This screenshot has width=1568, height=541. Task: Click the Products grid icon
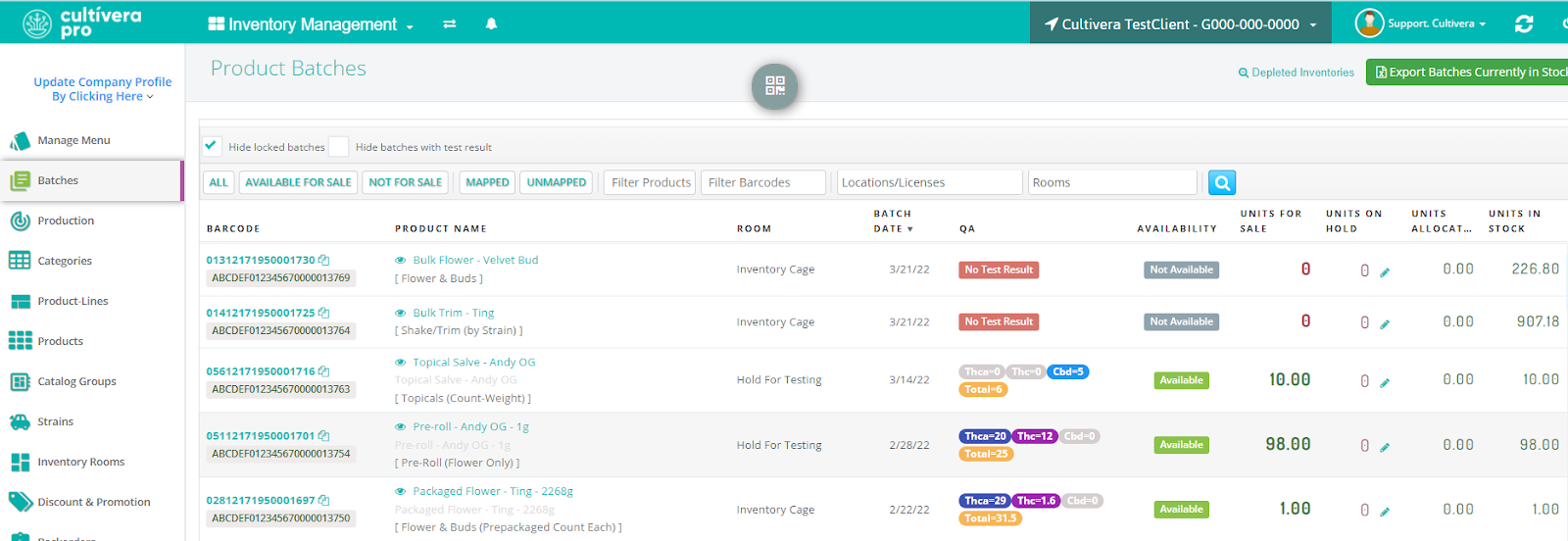coord(20,341)
